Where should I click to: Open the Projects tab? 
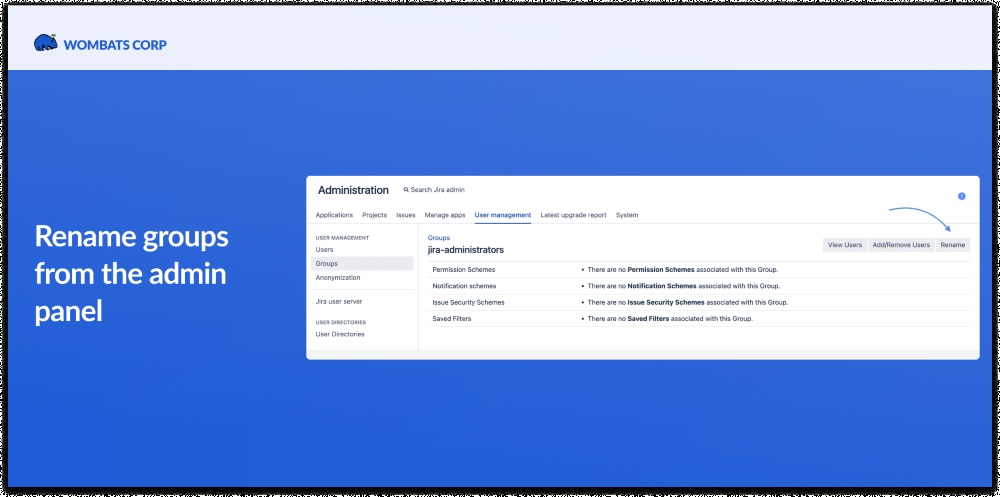click(x=374, y=215)
